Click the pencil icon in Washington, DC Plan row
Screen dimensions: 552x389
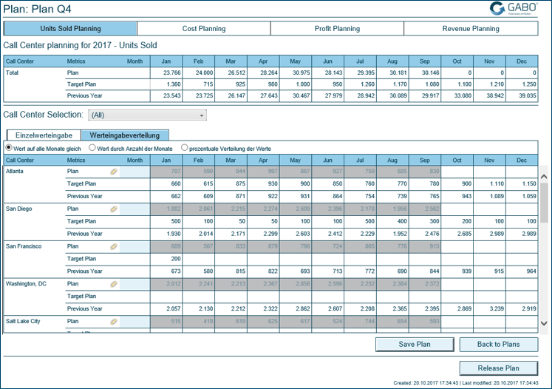pyautogui.click(x=114, y=284)
